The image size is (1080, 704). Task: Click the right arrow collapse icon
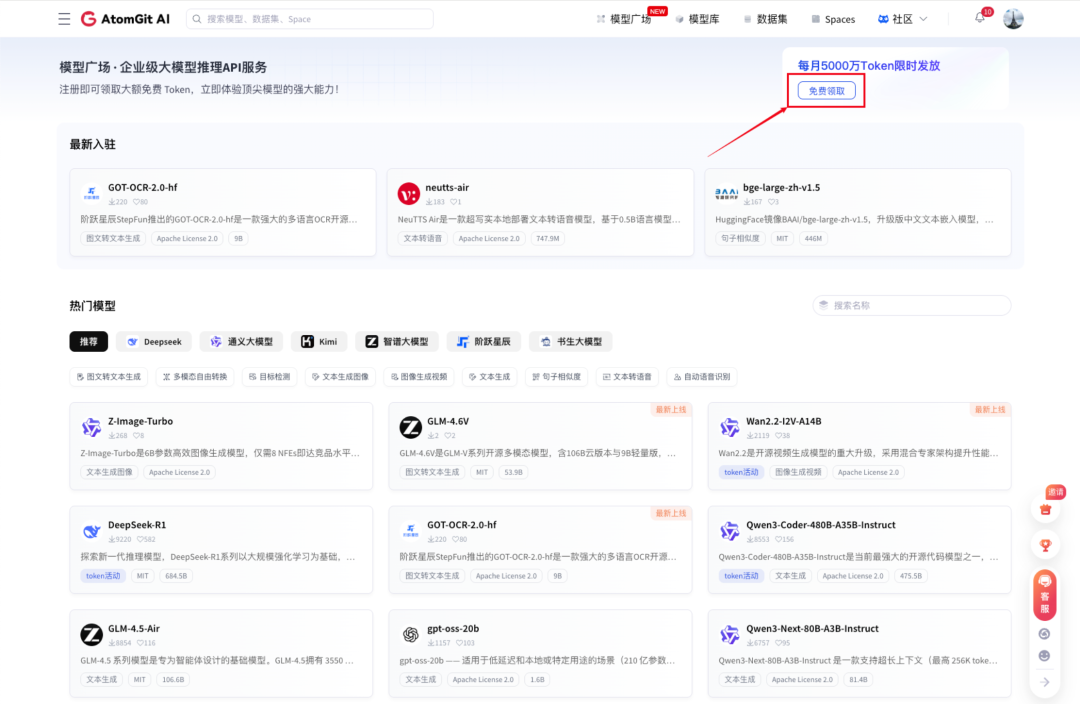tap(1044, 682)
